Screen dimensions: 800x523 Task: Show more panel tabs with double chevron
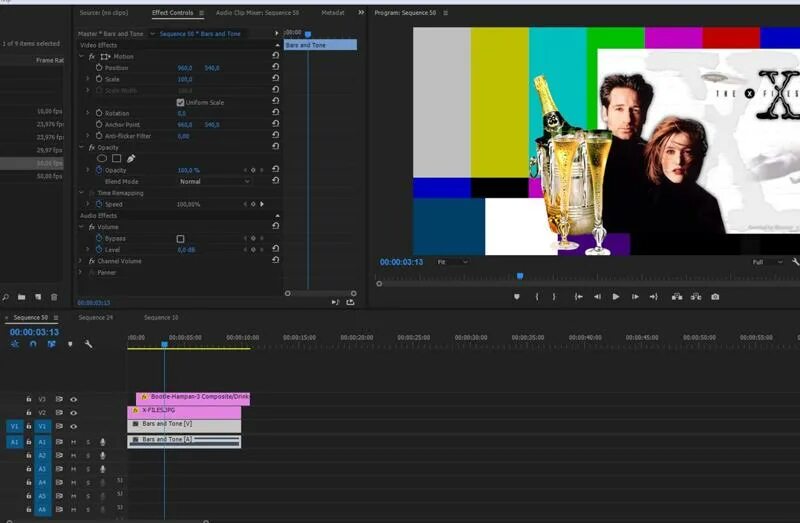[x=361, y=12]
